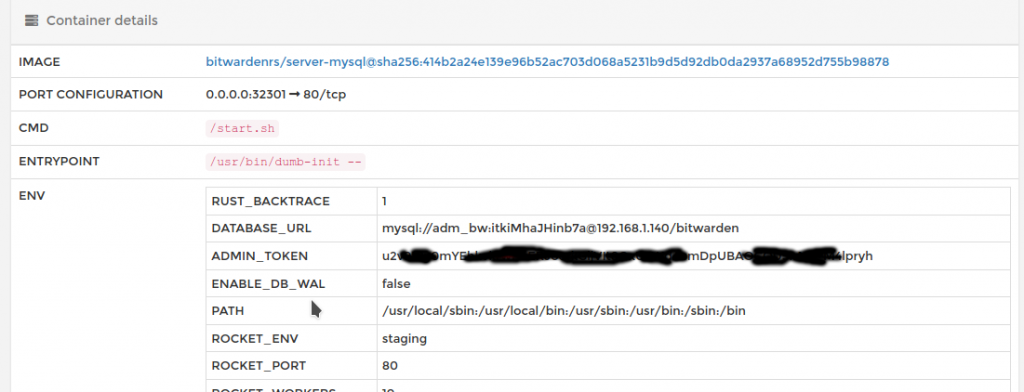Select the /usr/bin/dumb-init entrypoint code
The image size is (1024, 392).
click(x=285, y=161)
